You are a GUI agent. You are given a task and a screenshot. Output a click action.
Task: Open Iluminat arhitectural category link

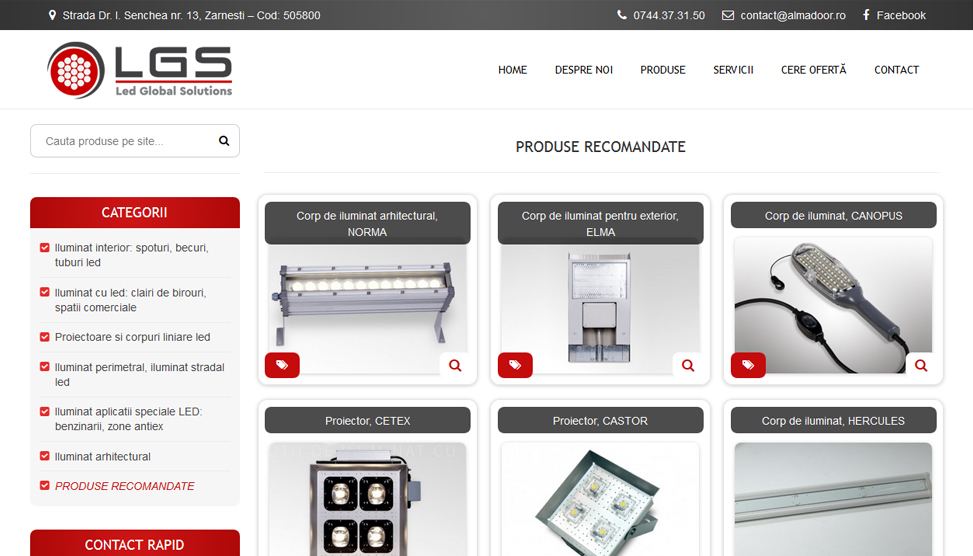pyautogui.click(x=103, y=456)
